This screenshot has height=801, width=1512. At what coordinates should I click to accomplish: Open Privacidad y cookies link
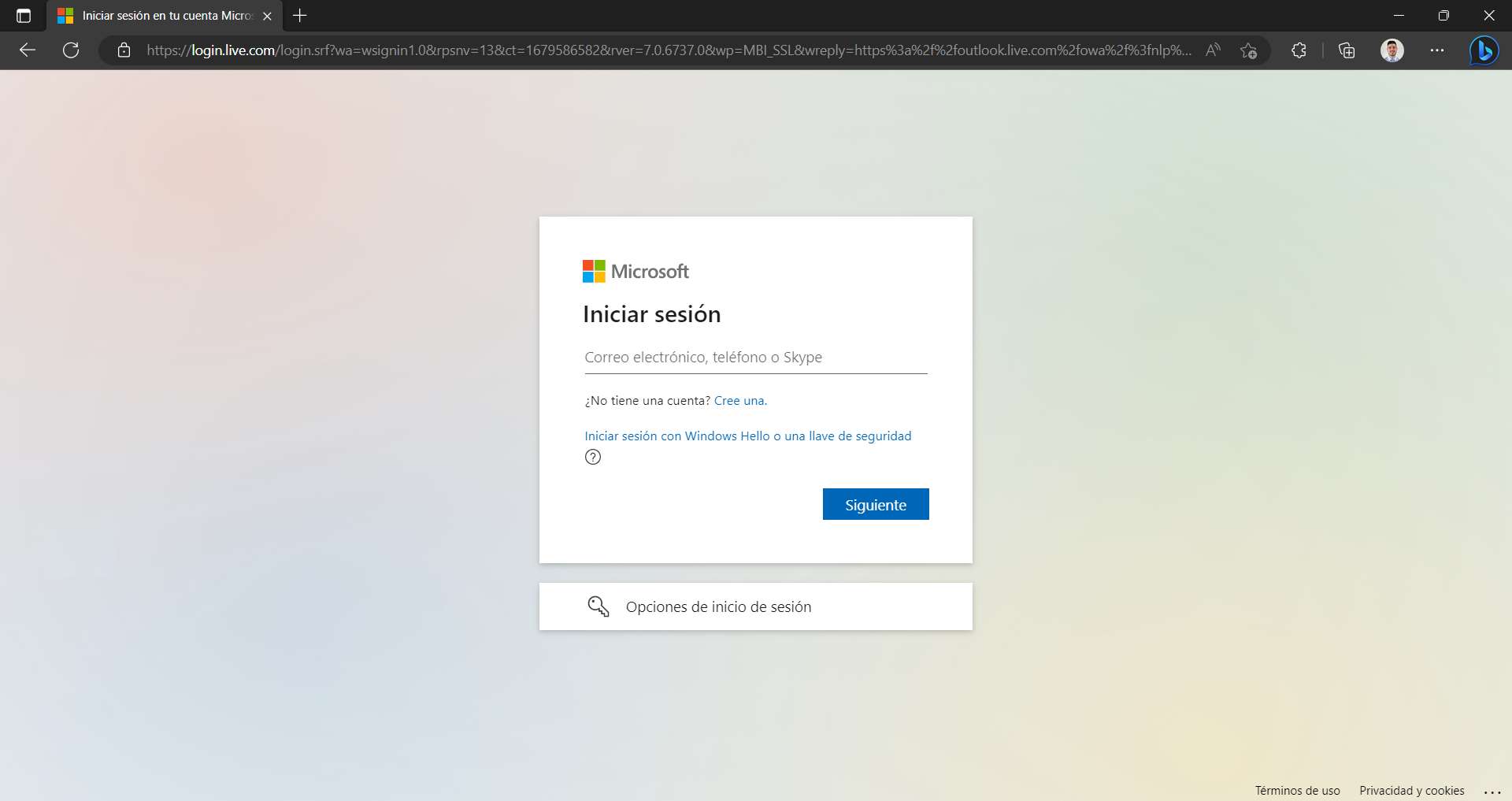(x=1412, y=790)
